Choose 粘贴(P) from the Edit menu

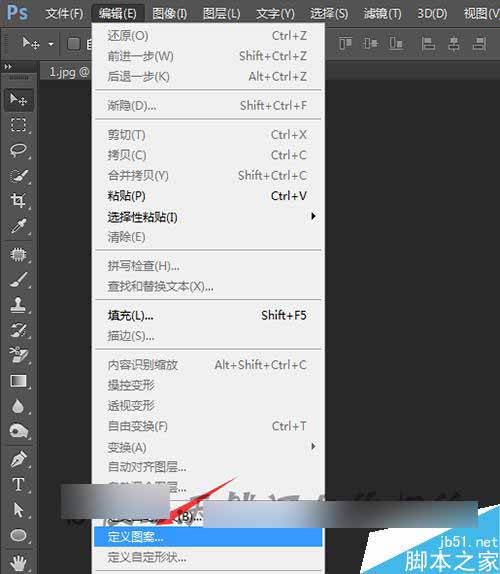click(x=208, y=196)
